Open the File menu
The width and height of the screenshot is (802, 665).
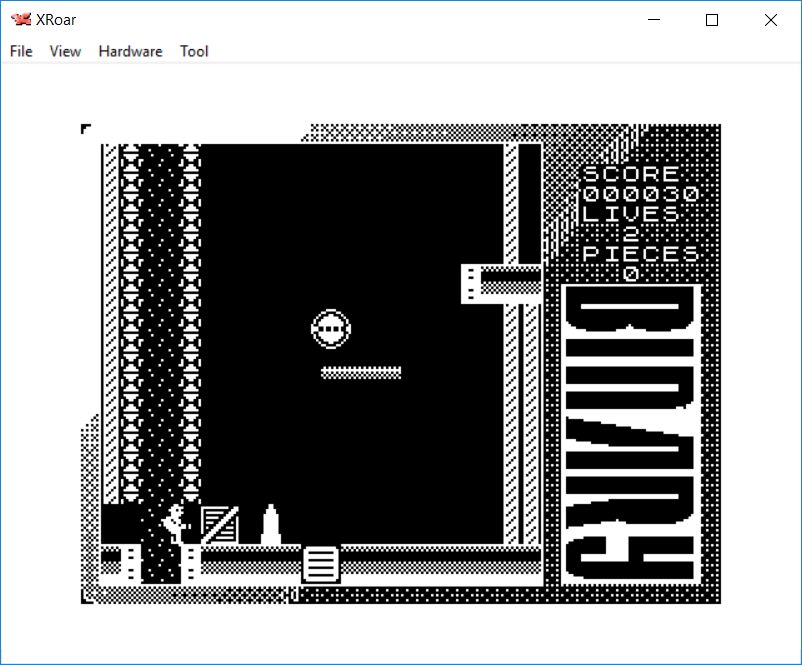tap(21, 51)
